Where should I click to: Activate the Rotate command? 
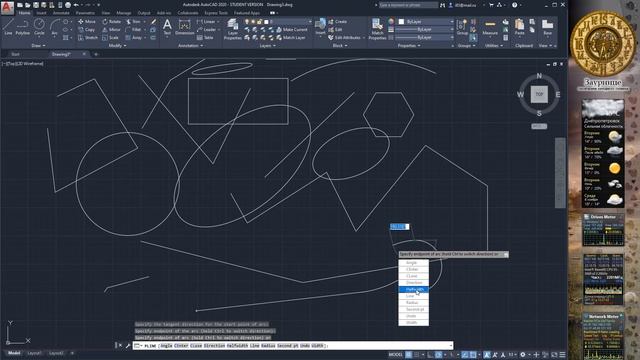pos(111,22)
